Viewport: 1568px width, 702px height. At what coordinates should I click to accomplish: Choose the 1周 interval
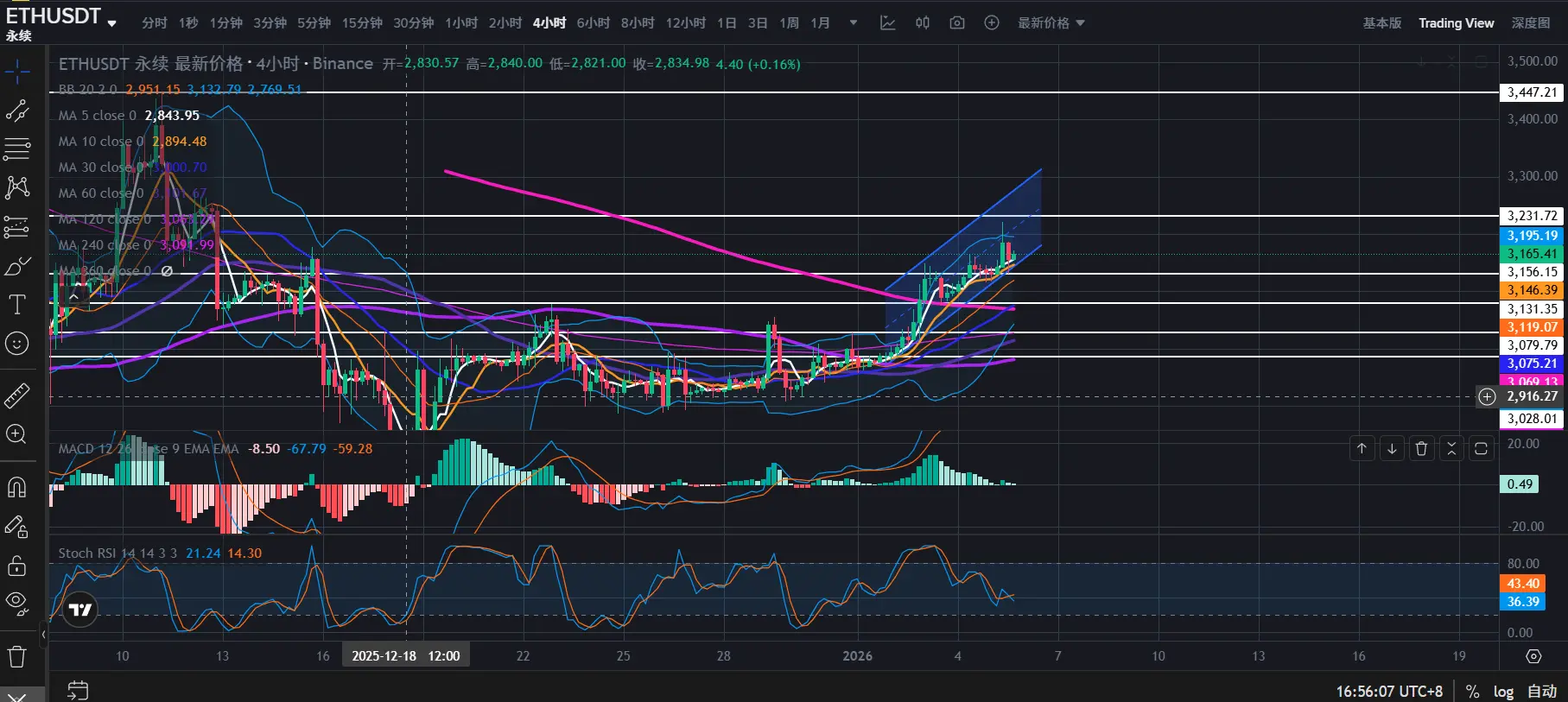click(x=789, y=23)
